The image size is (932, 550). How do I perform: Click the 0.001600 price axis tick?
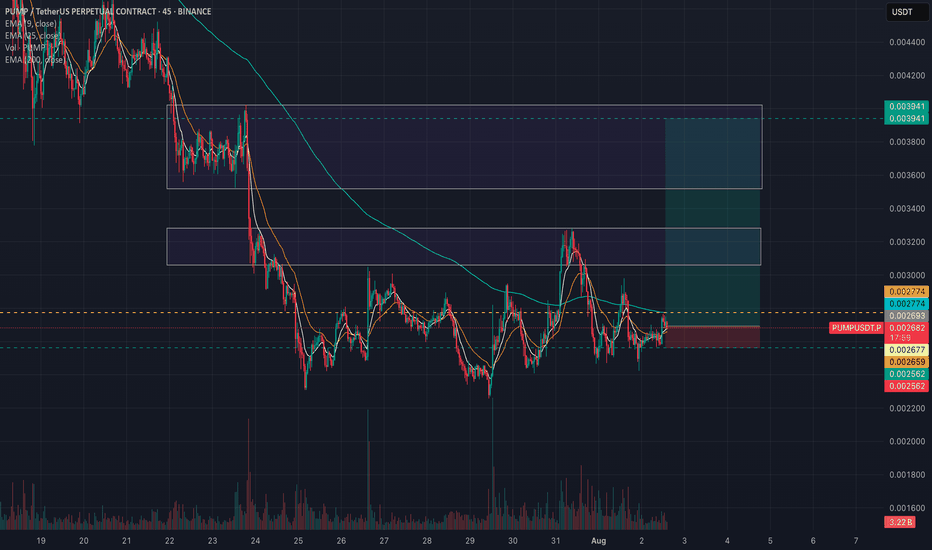click(907, 508)
